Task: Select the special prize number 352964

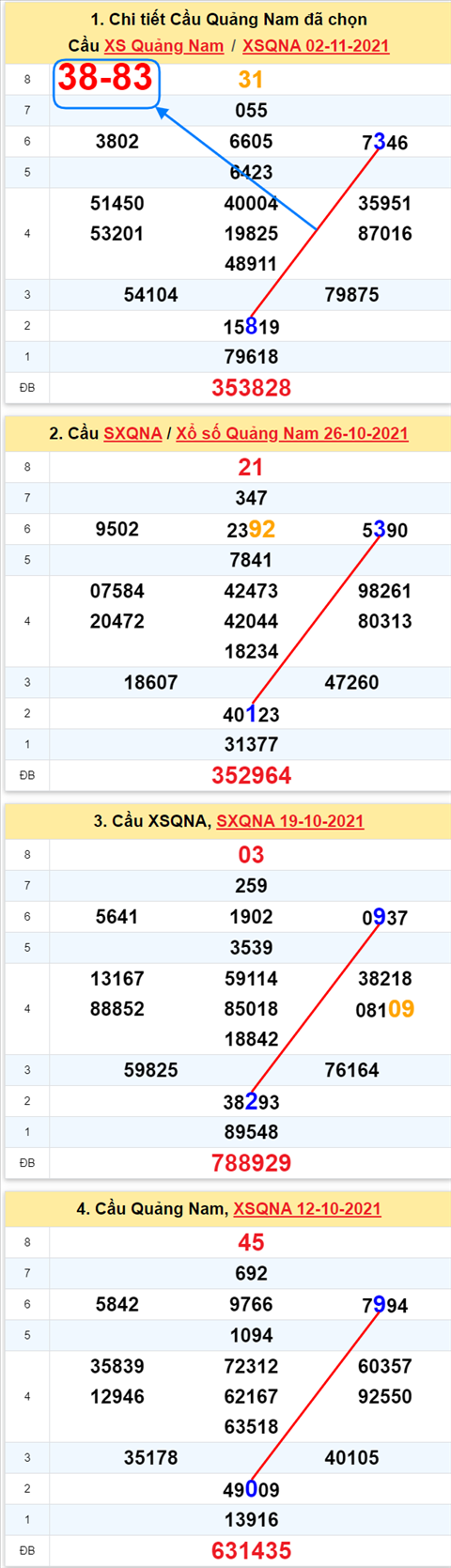Action: (252, 776)
